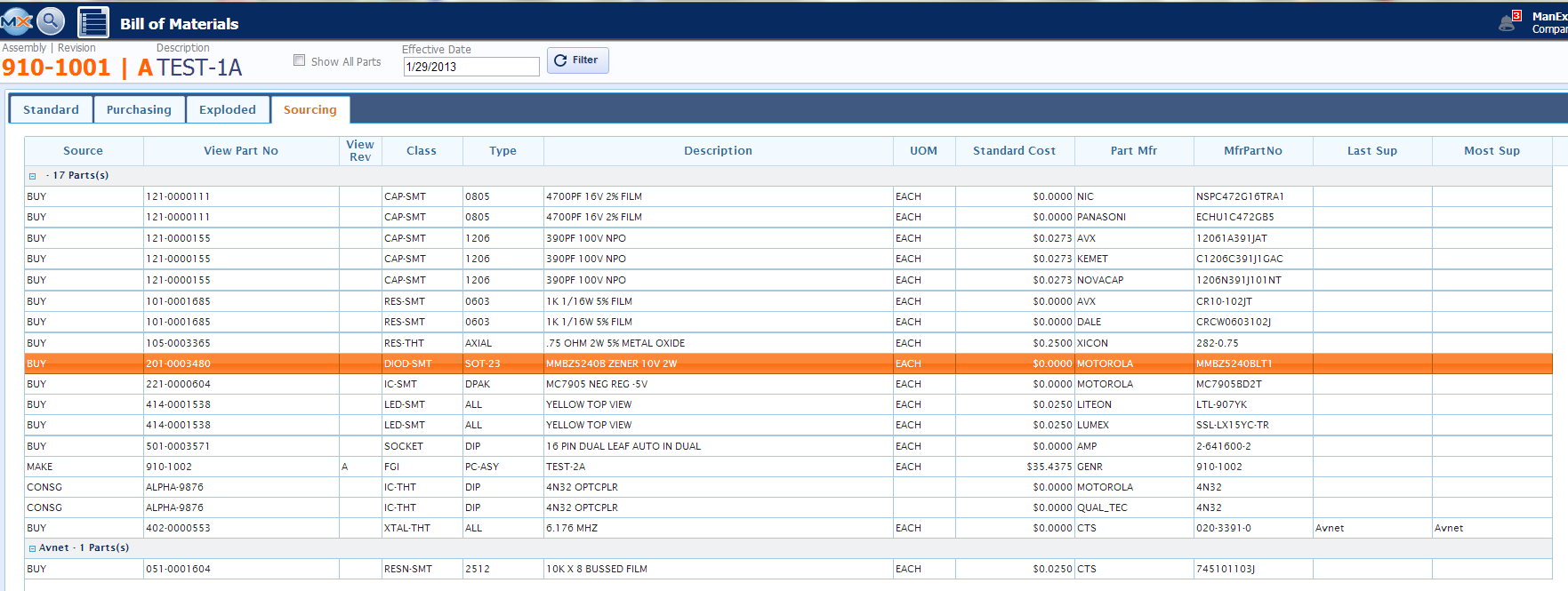Click the UOM column header

tap(924, 151)
